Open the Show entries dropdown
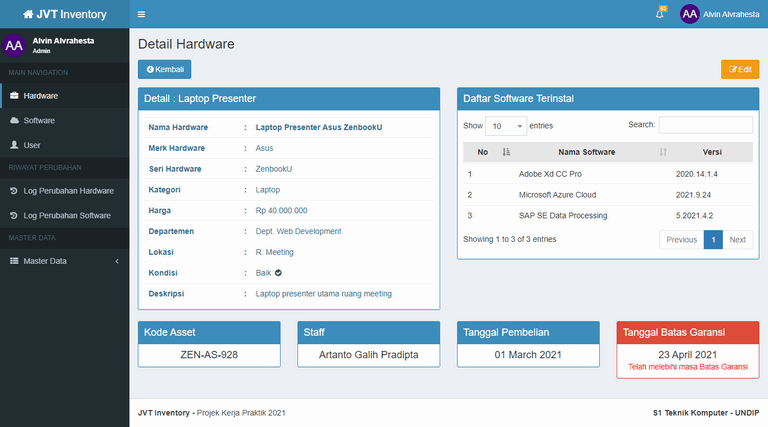 506,126
